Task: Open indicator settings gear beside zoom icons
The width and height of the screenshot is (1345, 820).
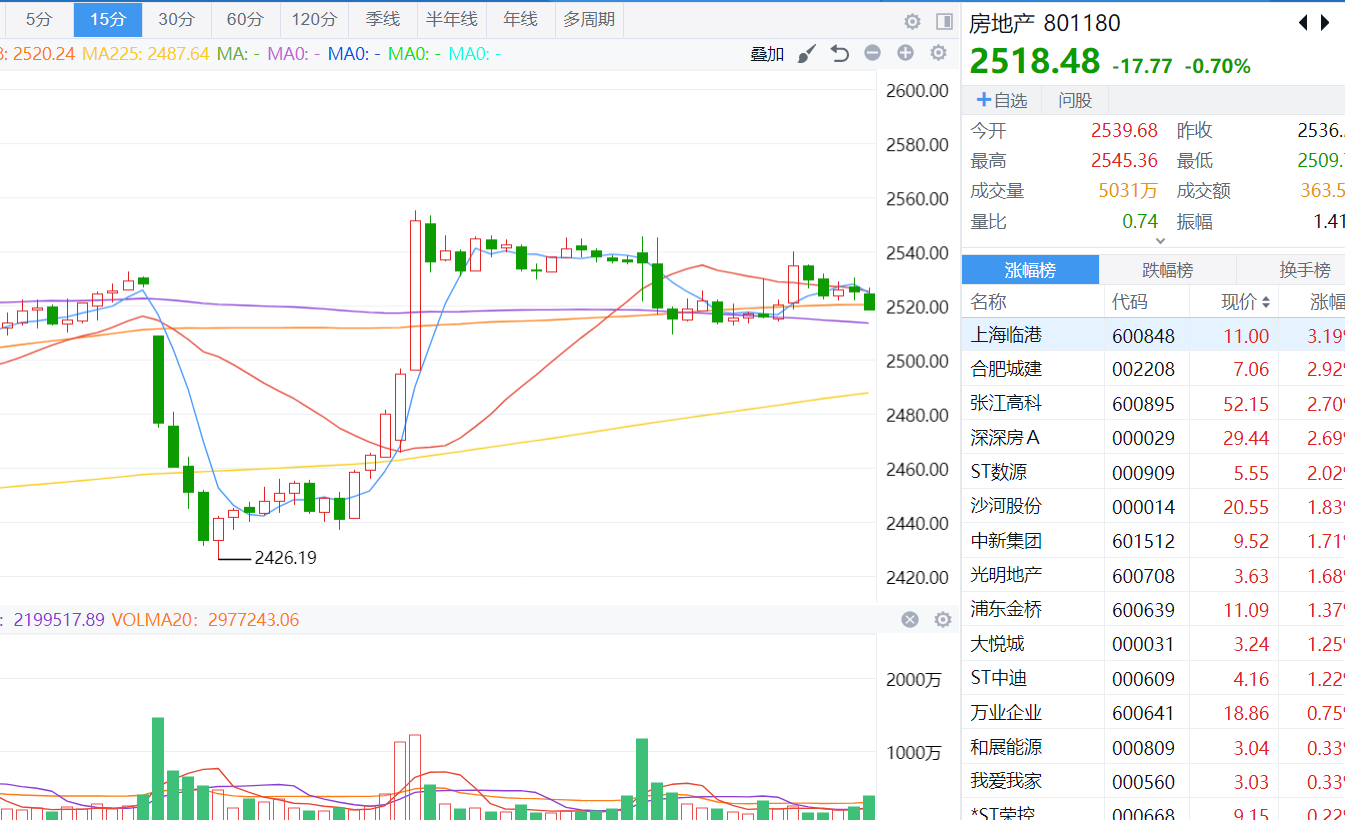Action: point(939,53)
